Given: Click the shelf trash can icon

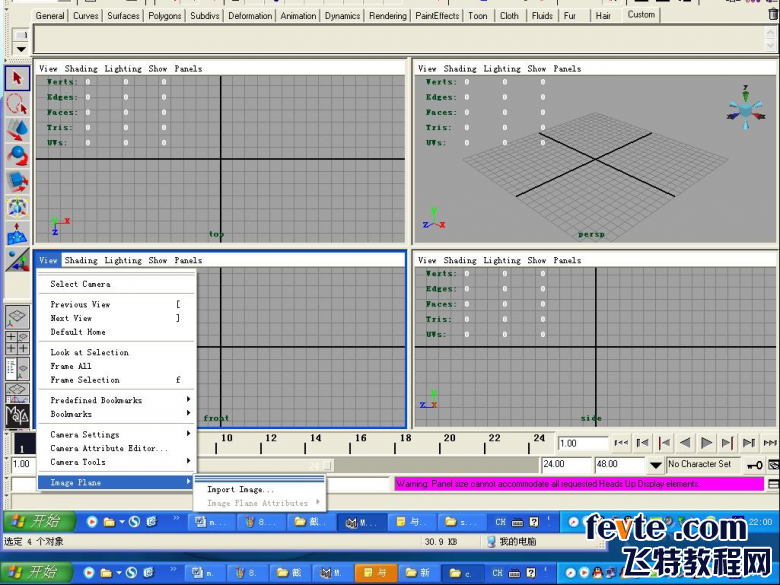Looking at the screenshot, I should [x=774, y=14].
